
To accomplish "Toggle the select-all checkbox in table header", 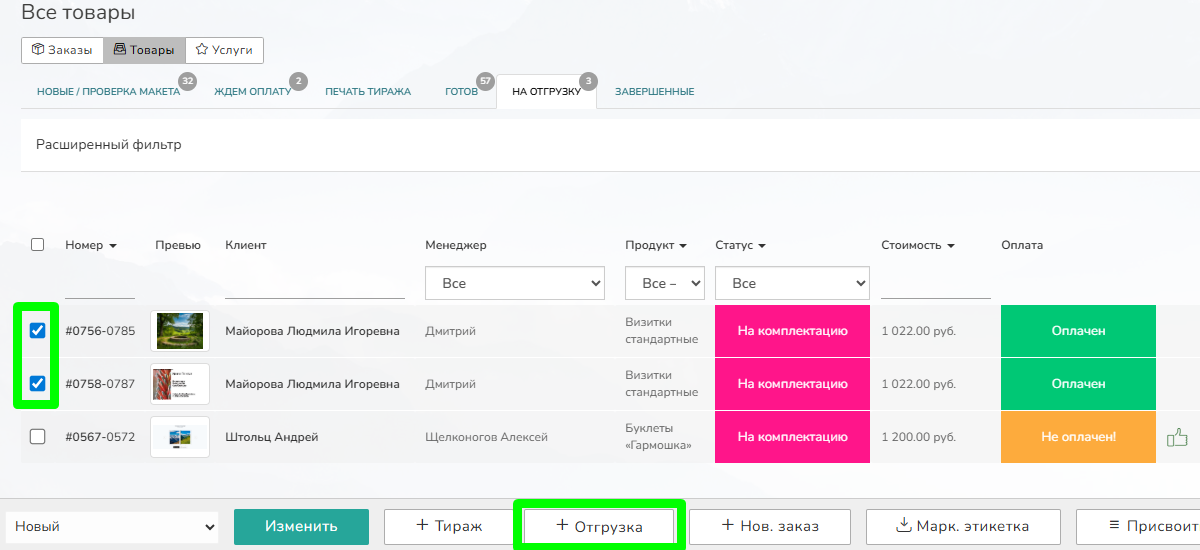I will tap(38, 245).
